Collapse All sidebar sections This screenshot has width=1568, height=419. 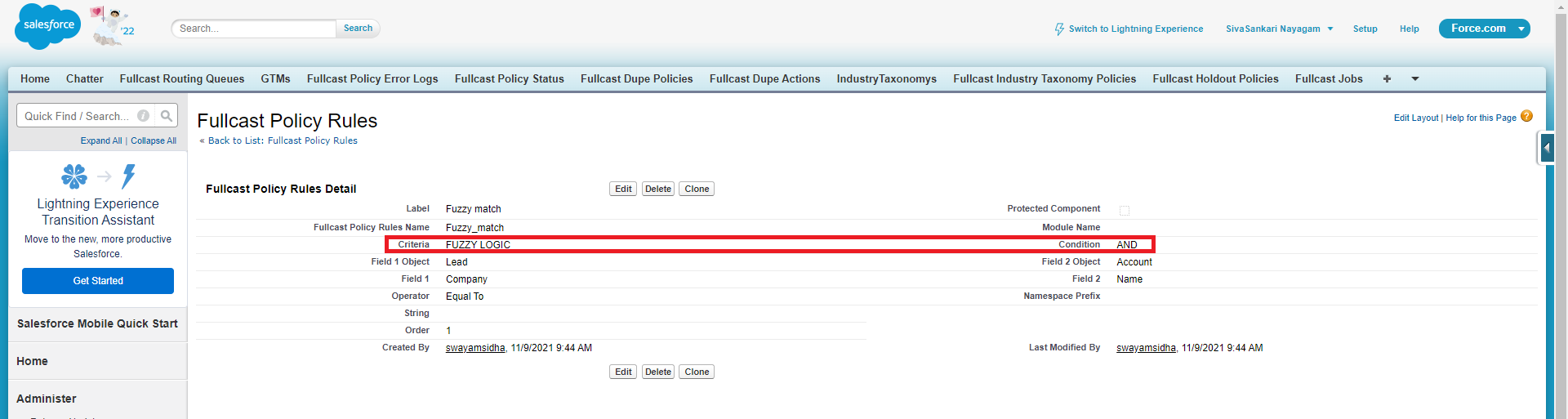154,140
